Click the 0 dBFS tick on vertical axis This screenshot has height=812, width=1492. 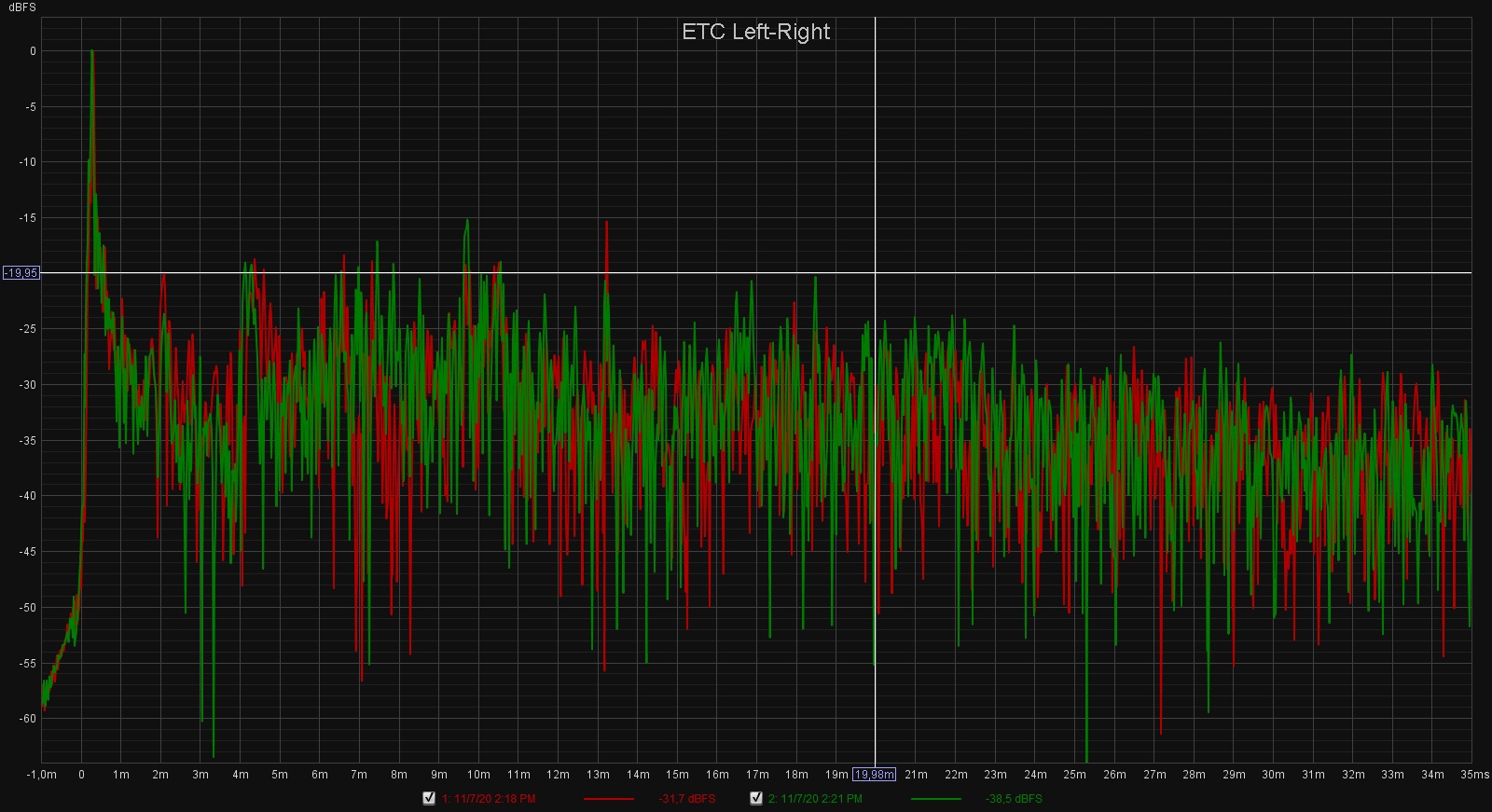(x=33, y=51)
